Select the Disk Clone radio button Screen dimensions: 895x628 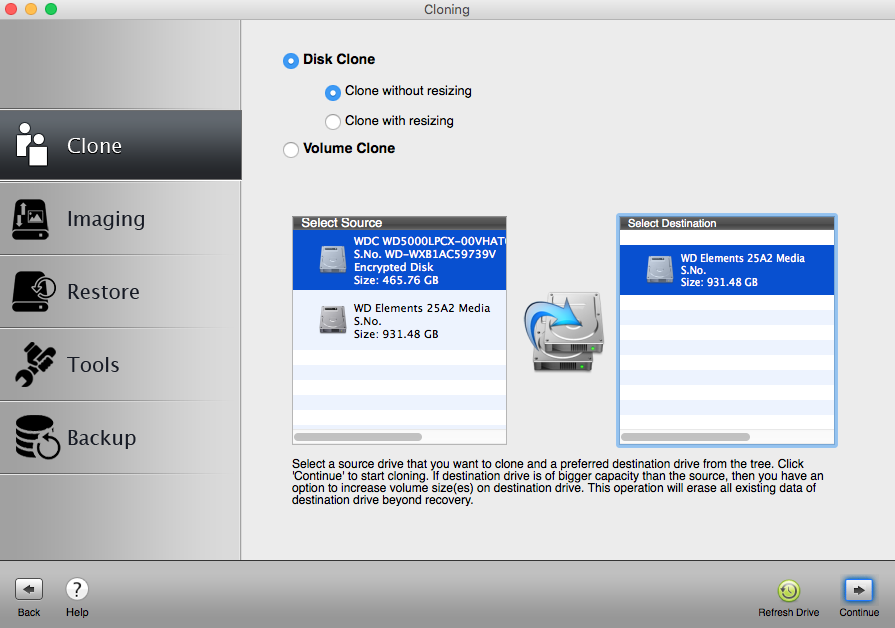[x=291, y=61]
